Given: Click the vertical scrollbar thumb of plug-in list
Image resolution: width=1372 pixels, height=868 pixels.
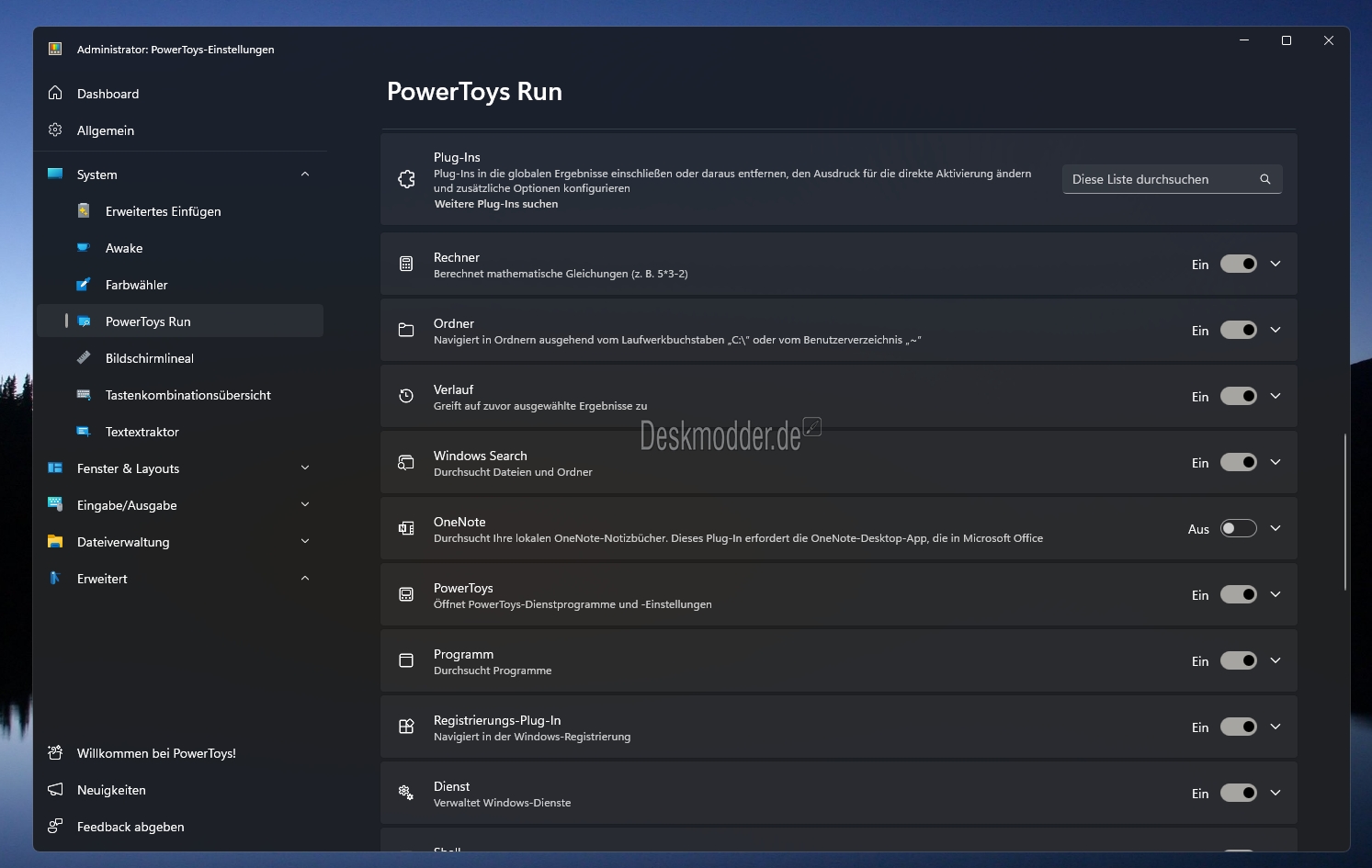Looking at the screenshot, I should point(1345,512).
